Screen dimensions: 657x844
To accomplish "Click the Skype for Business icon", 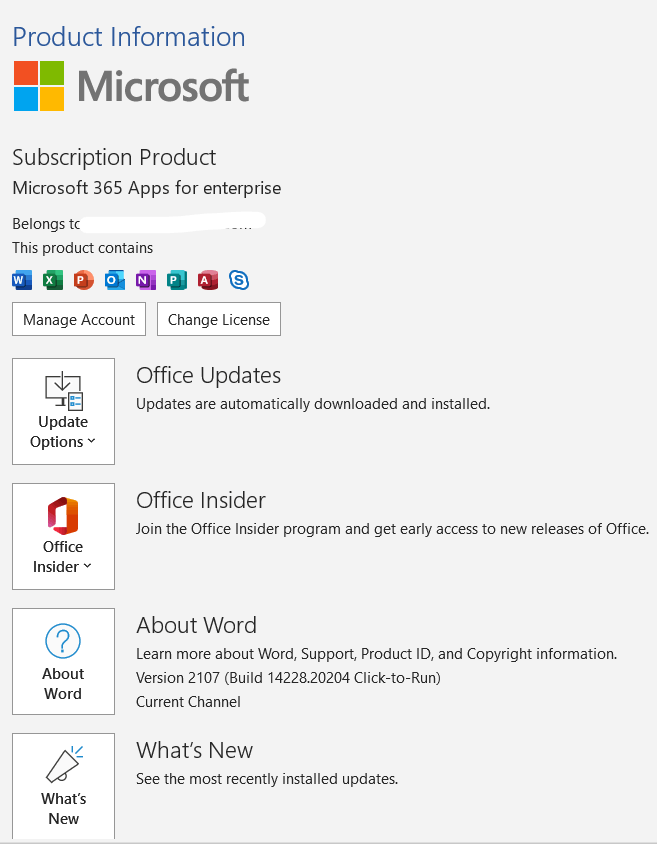I will click(239, 280).
